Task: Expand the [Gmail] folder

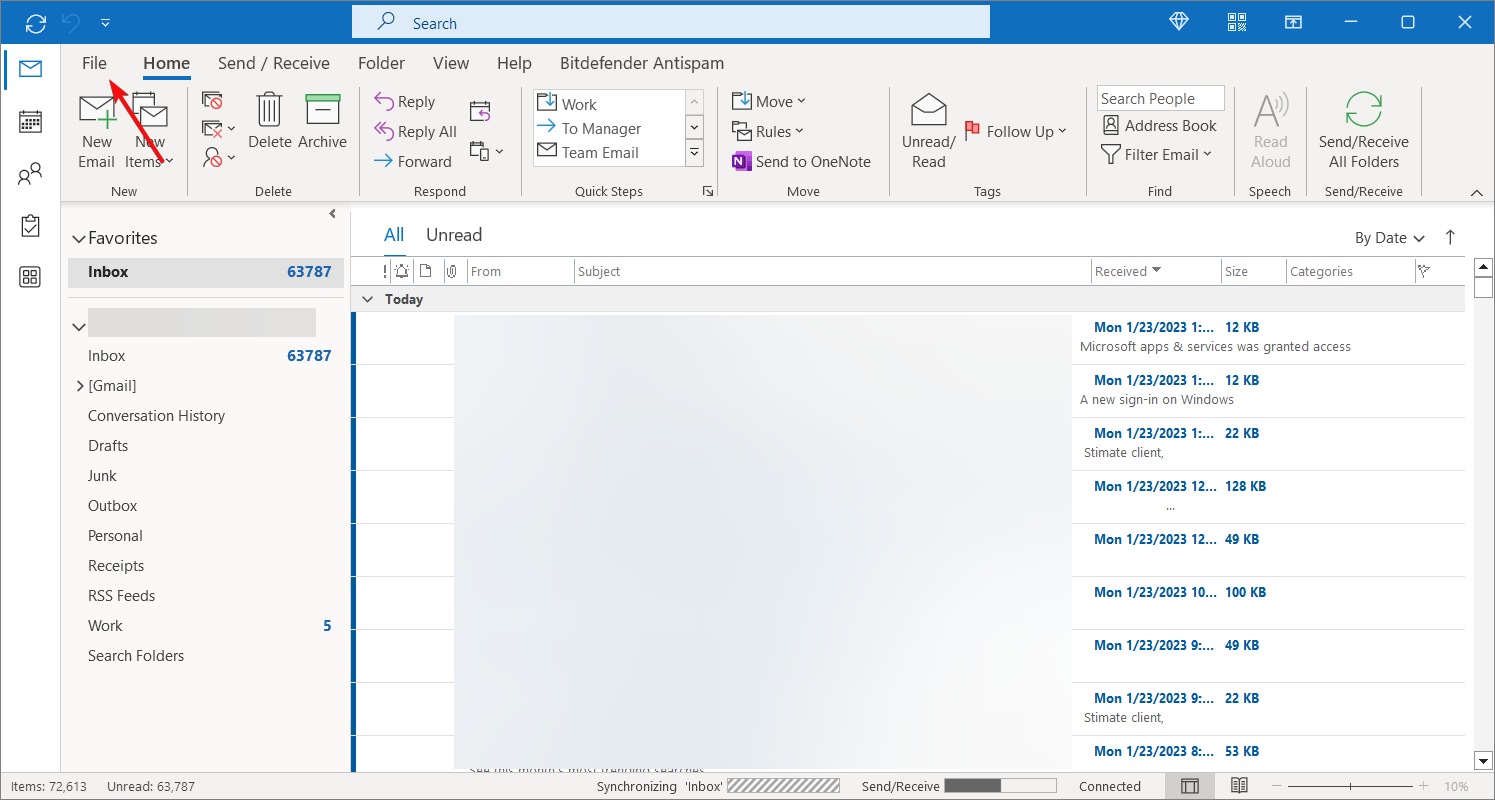Action: click(x=80, y=386)
